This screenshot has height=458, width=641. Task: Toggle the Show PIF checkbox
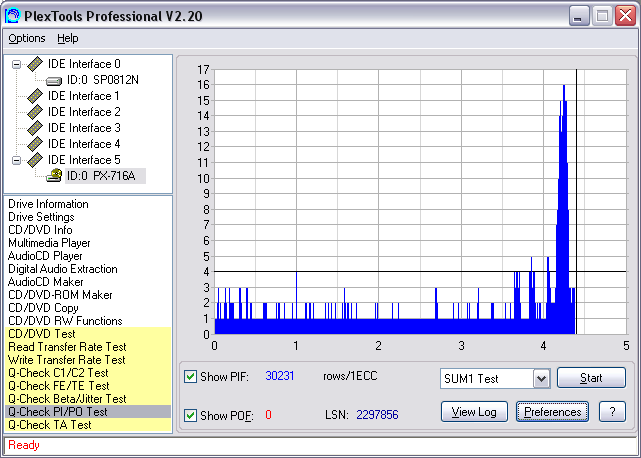(x=190, y=376)
